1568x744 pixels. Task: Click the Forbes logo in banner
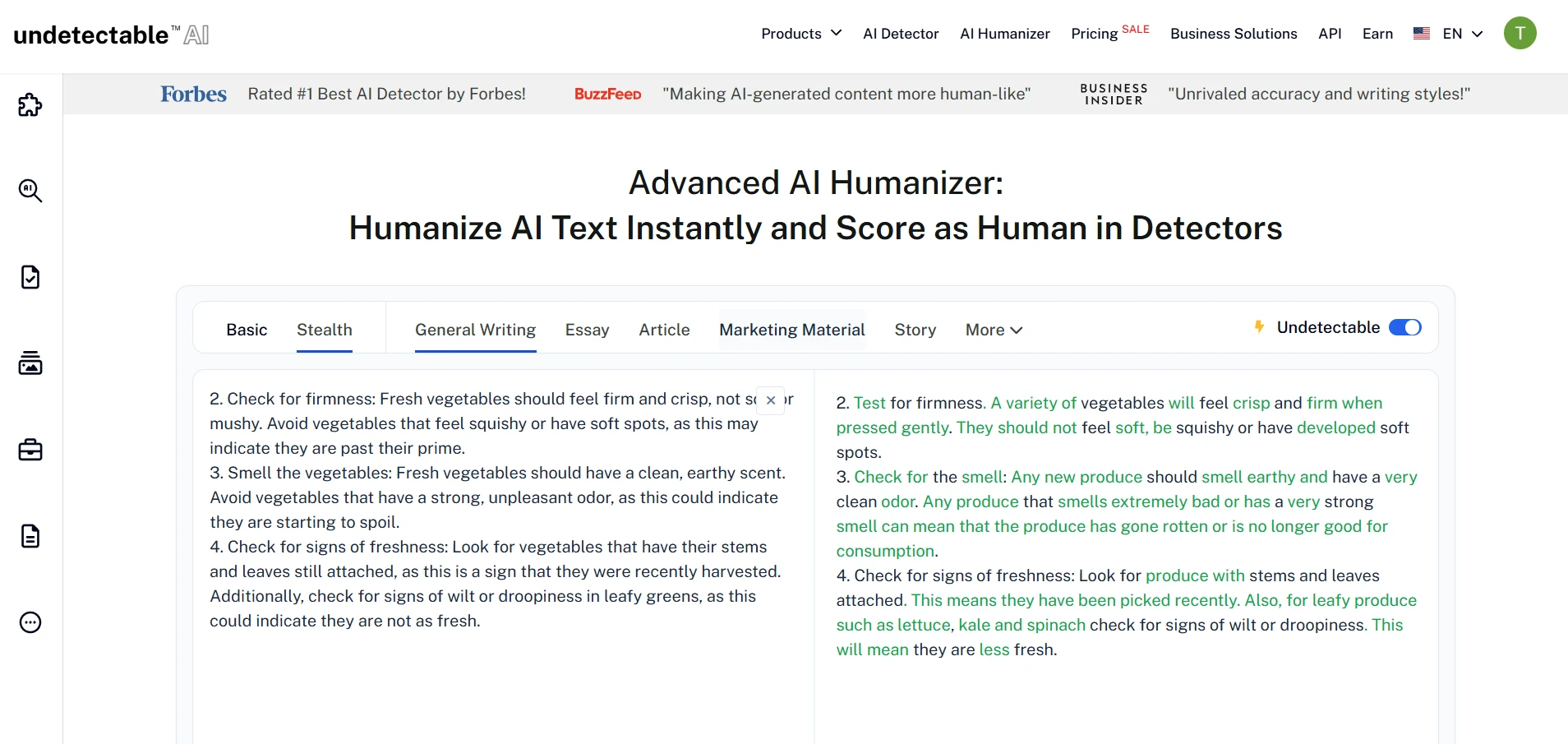pyautogui.click(x=193, y=94)
